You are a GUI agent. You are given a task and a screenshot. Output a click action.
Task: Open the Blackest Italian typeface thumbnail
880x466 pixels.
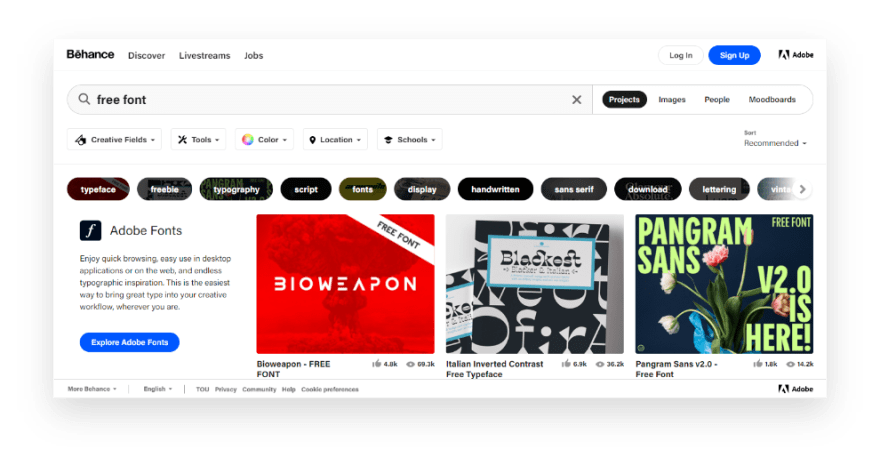click(534, 284)
